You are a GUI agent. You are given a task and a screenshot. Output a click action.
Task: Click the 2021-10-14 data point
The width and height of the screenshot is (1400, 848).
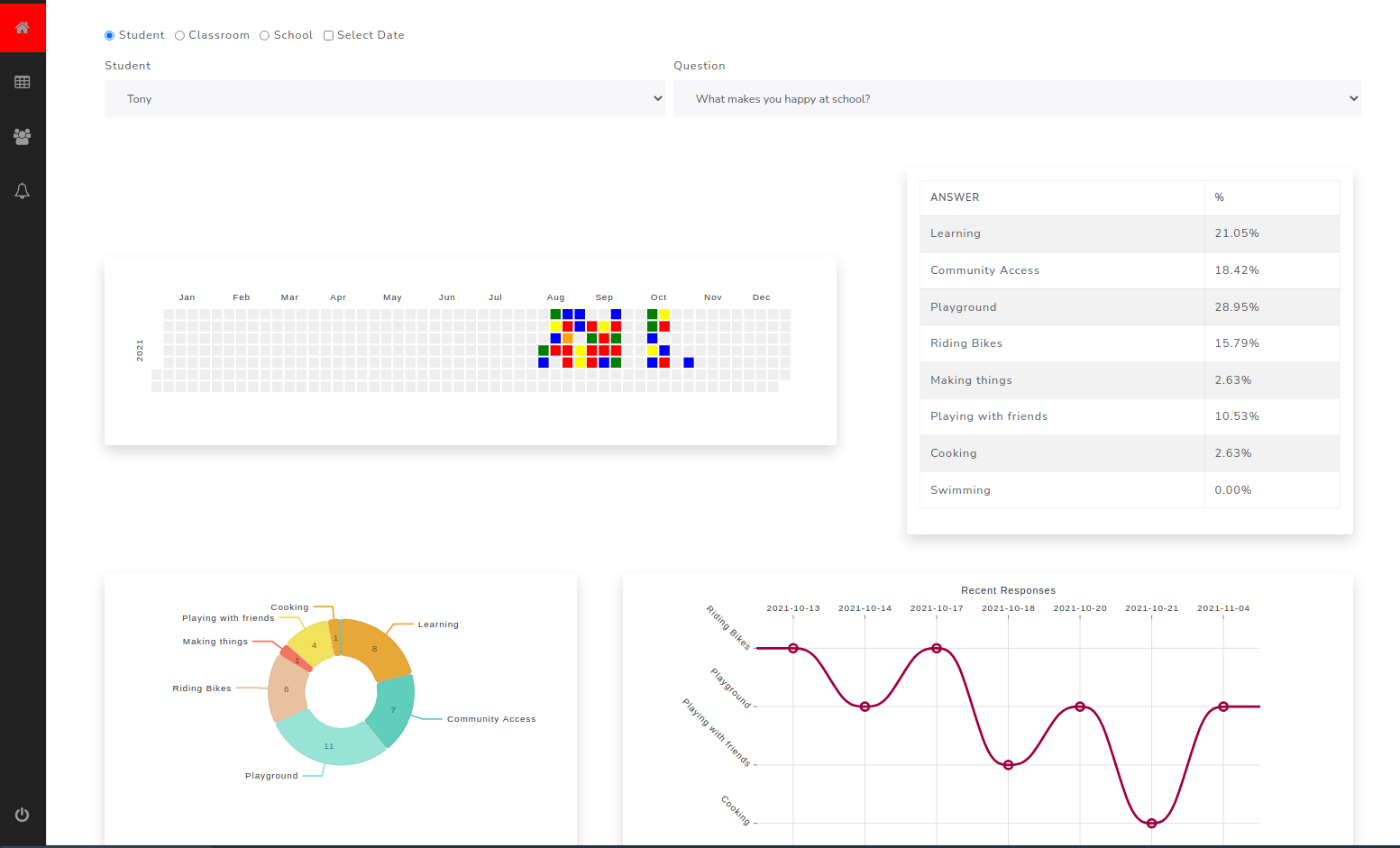pyautogui.click(x=865, y=707)
